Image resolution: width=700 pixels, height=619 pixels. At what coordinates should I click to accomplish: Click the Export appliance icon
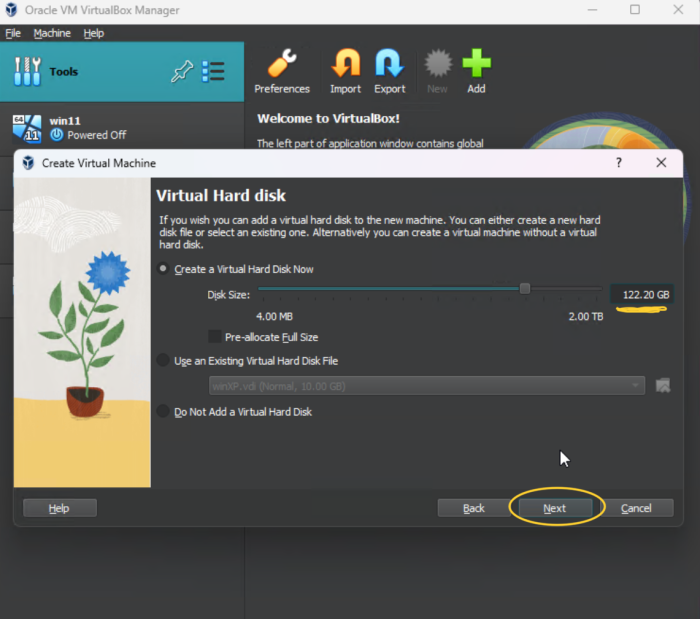tap(390, 71)
